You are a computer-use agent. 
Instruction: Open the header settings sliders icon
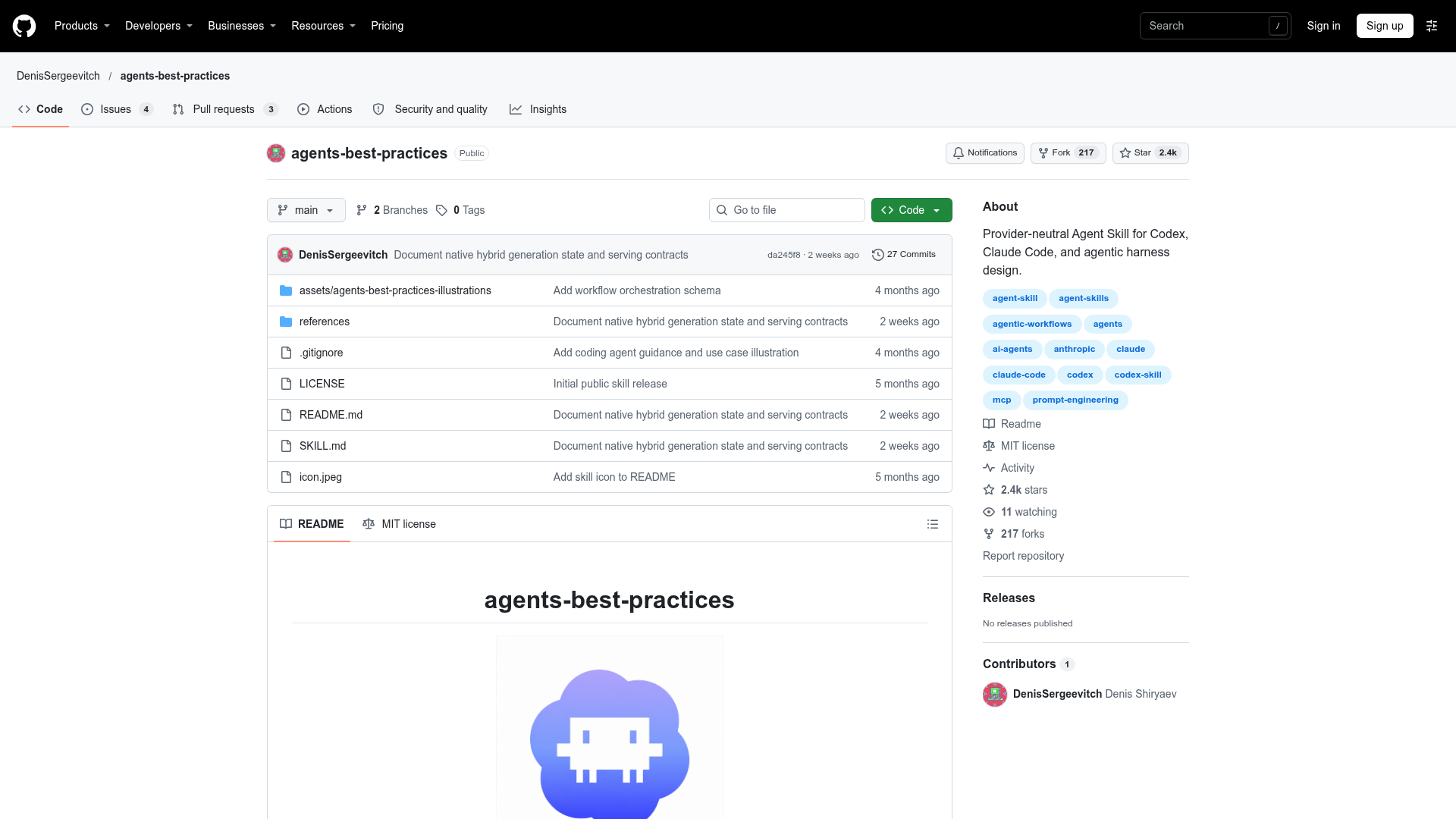1432,26
